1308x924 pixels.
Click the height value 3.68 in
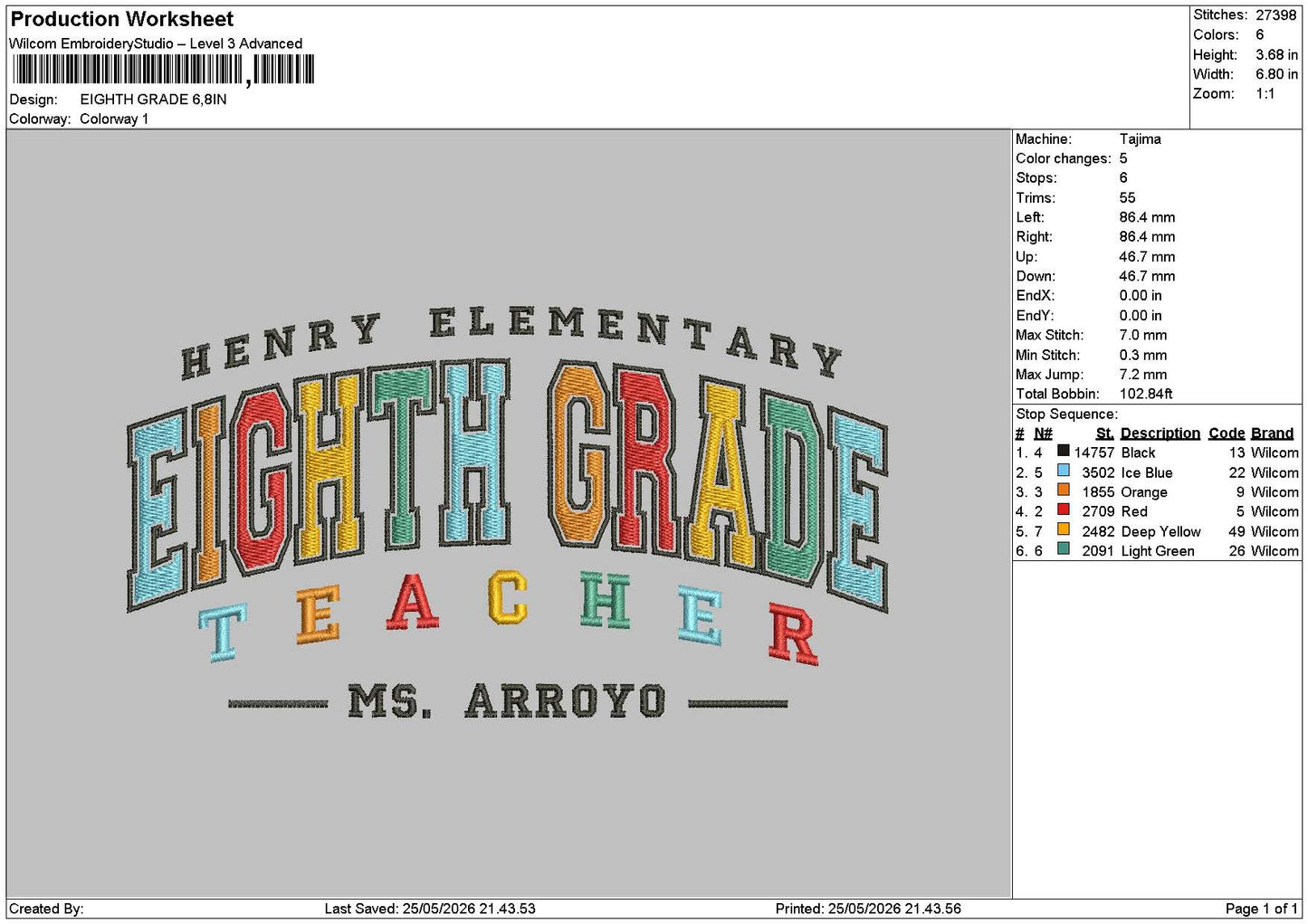(1276, 54)
